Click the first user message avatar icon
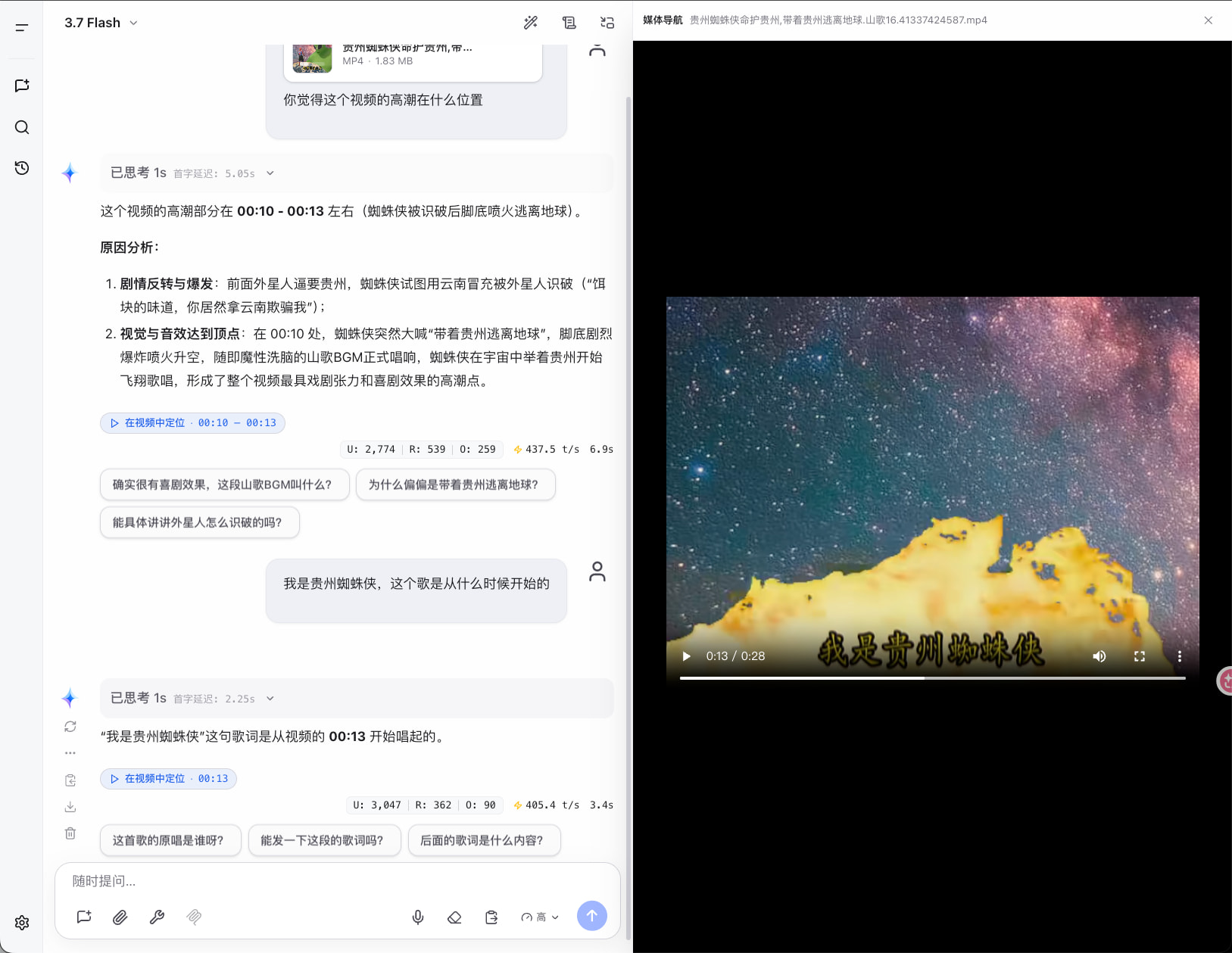This screenshot has height=953, width=1232. point(597,51)
